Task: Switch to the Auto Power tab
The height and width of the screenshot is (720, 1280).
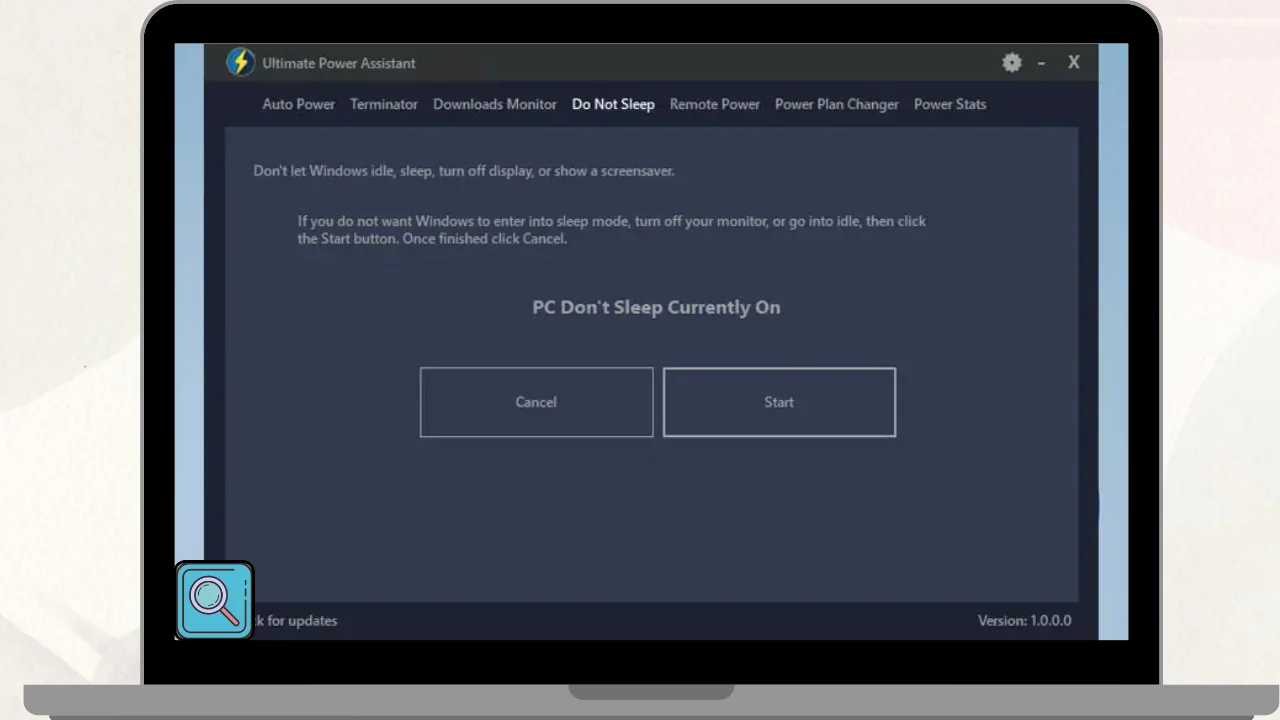Action: [x=298, y=104]
